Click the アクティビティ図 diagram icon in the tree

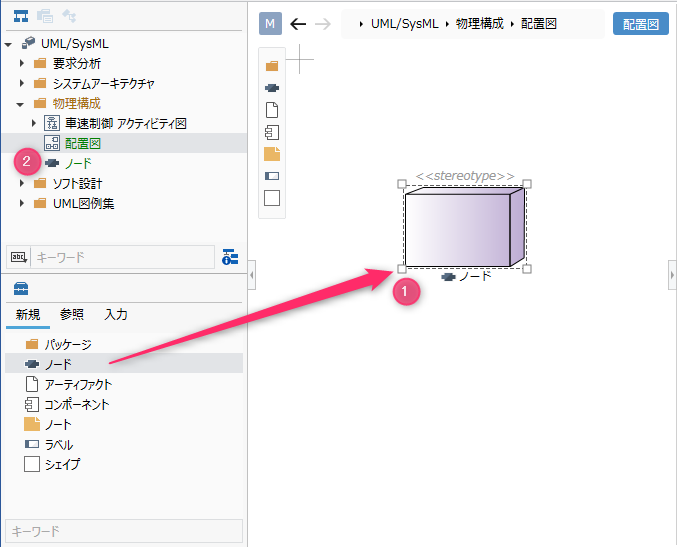coord(52,123)
